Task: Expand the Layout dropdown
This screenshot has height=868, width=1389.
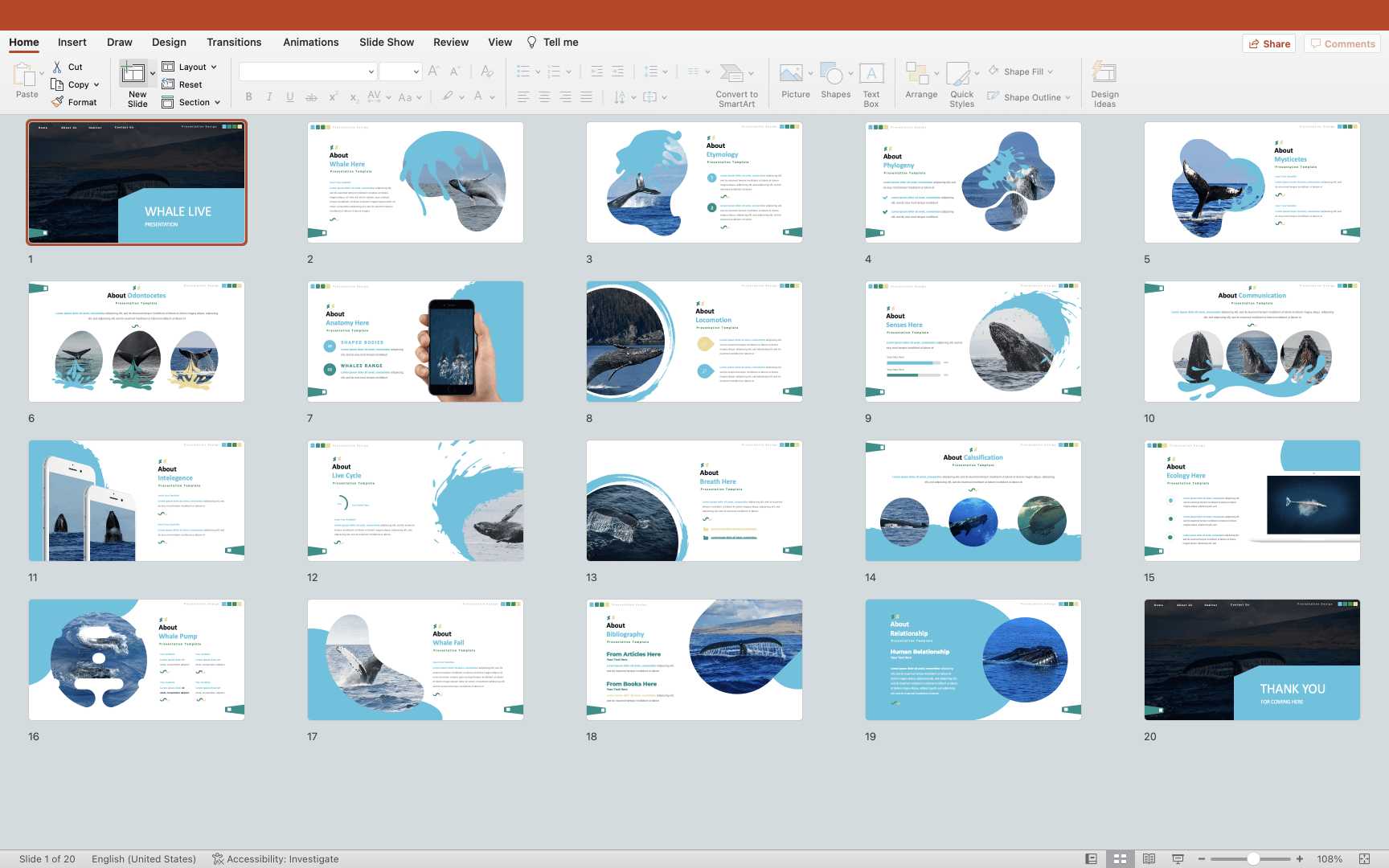Action: pos(214,68)
